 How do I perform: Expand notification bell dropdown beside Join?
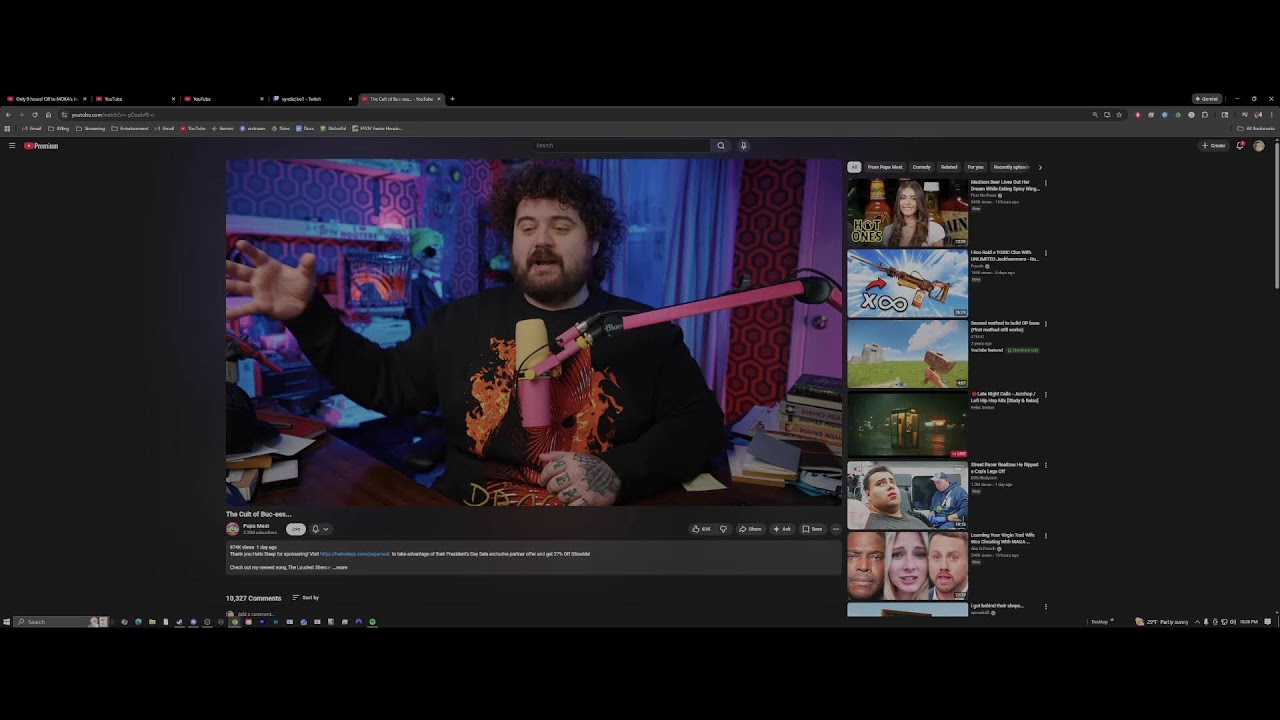(x=320, y=529)
